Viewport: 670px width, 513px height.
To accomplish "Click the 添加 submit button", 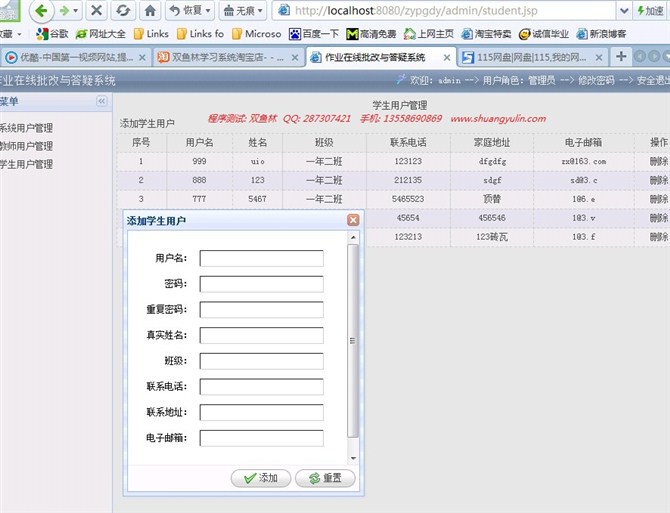I will tap(261, 478).
